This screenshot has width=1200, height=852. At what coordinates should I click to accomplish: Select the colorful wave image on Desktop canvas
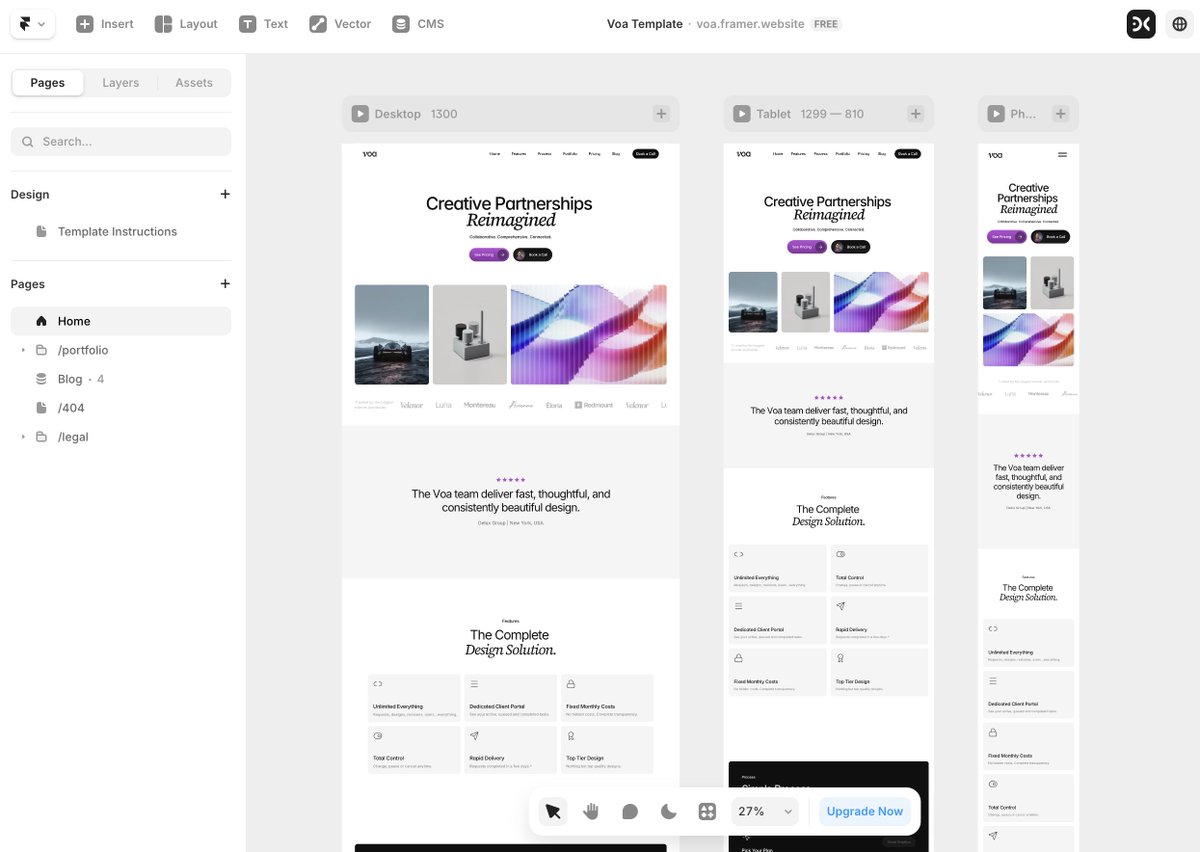click(589, 335)
